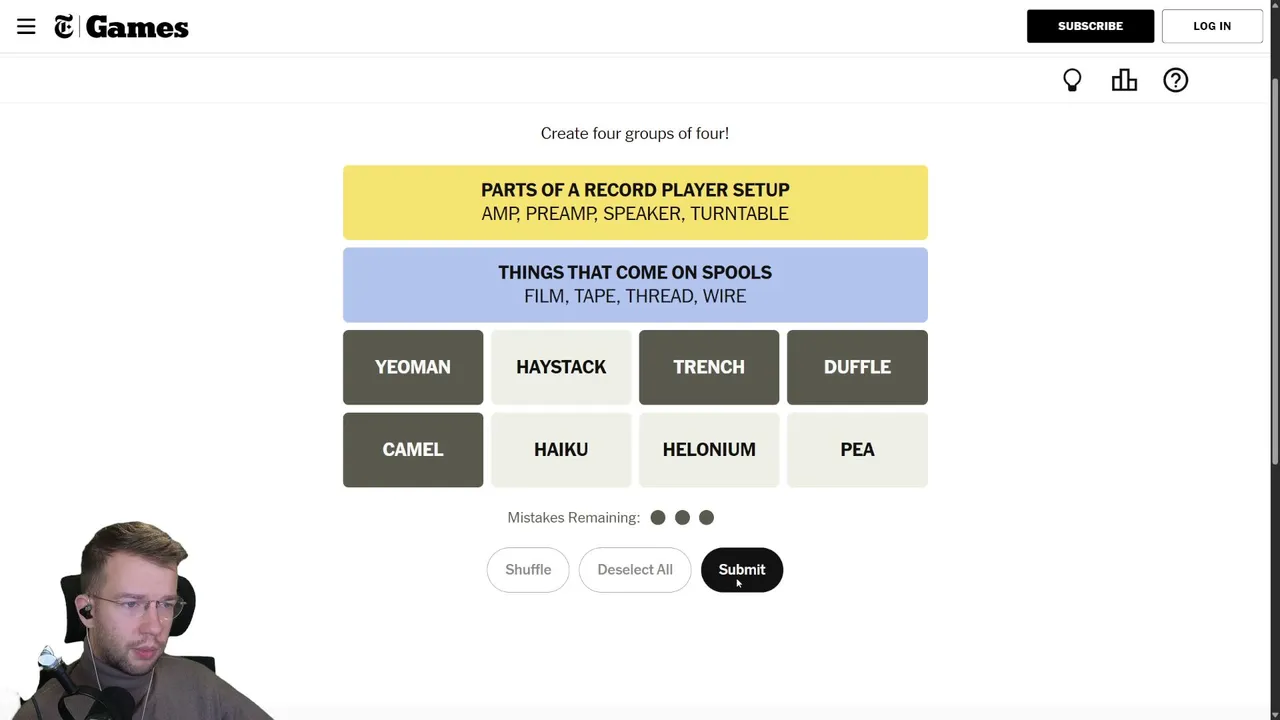Select the HAIKU tile
Image resolution: width=1280 pixels, height=720 pixels.
point(561,450)
